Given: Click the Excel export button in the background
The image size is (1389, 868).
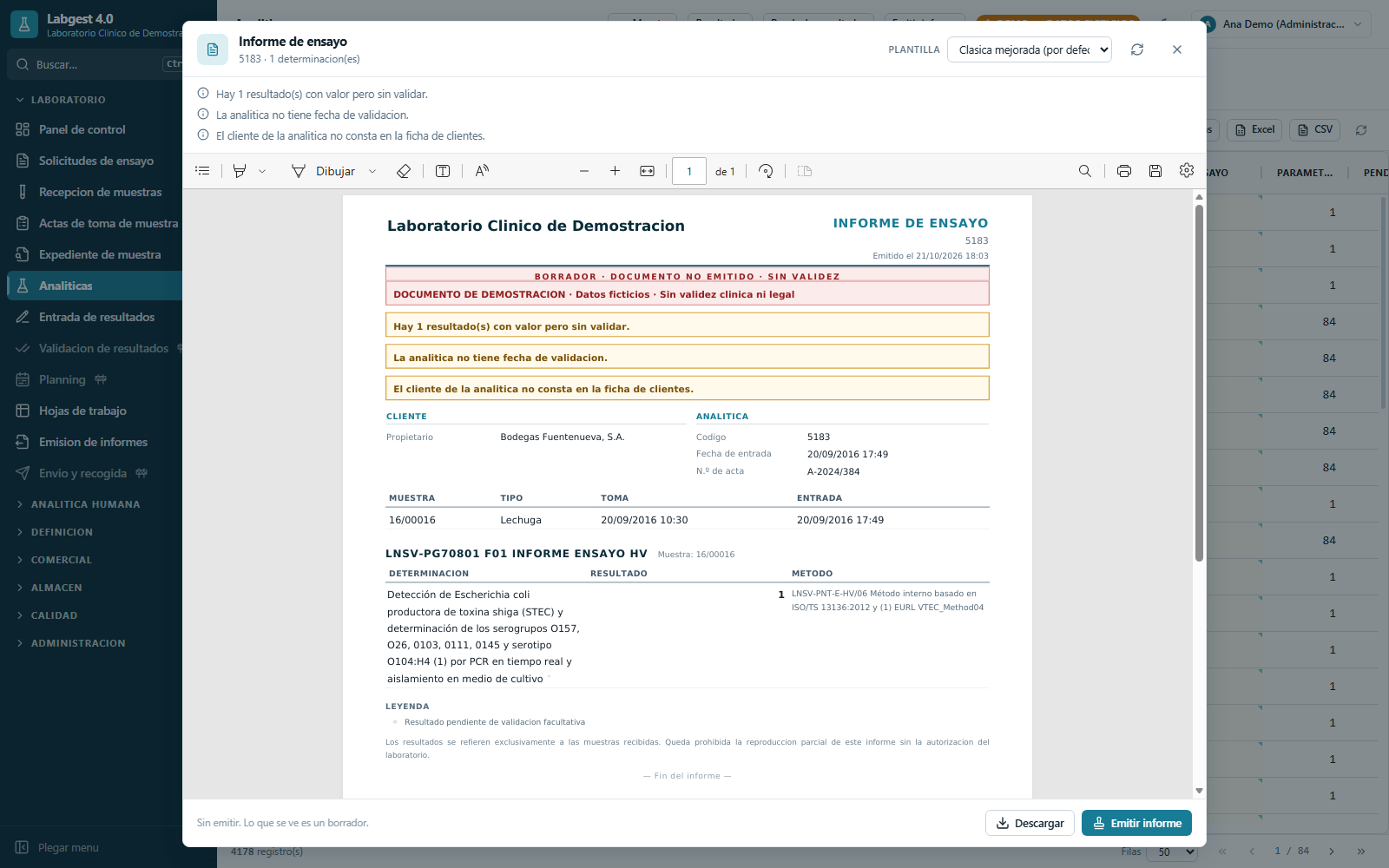Looking at the screenshot, I should pos(1254,129).
